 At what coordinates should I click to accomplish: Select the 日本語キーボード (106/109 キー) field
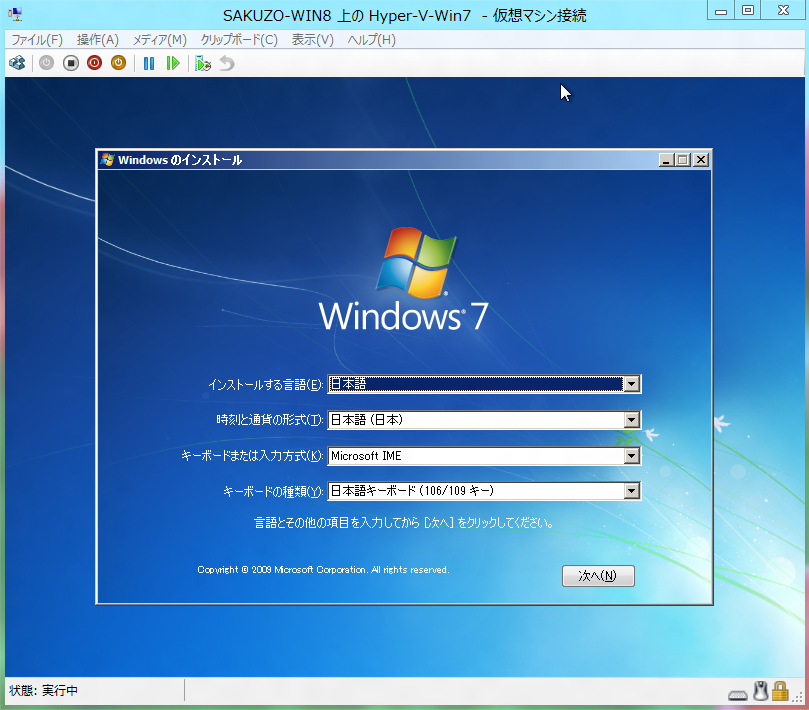coord(484,491)
